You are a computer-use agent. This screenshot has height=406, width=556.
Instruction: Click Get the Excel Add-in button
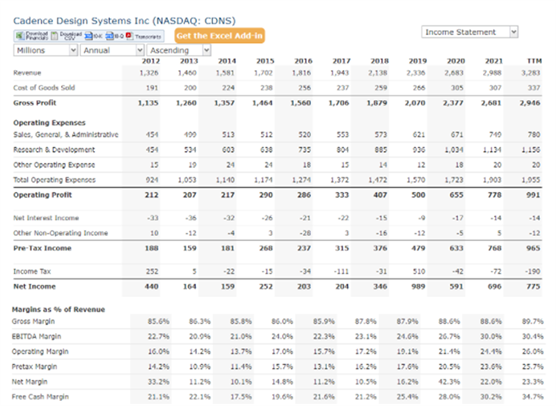tap(219, 35)
